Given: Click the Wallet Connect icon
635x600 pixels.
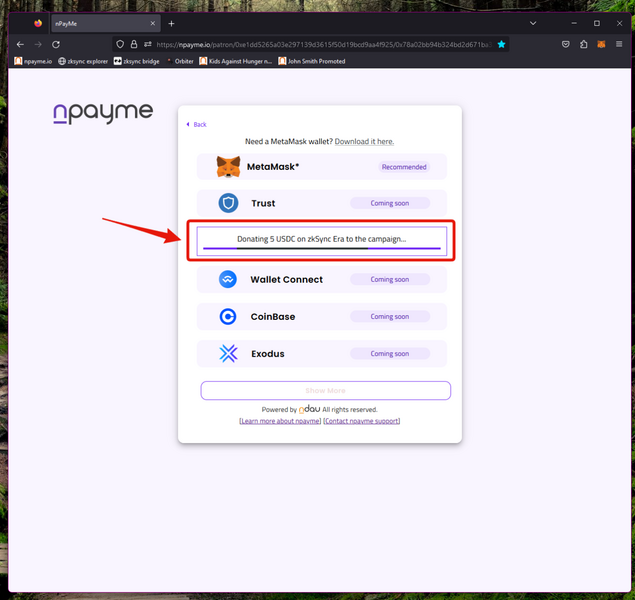Looking at the screenshot, I should click(x=228, y=279).
